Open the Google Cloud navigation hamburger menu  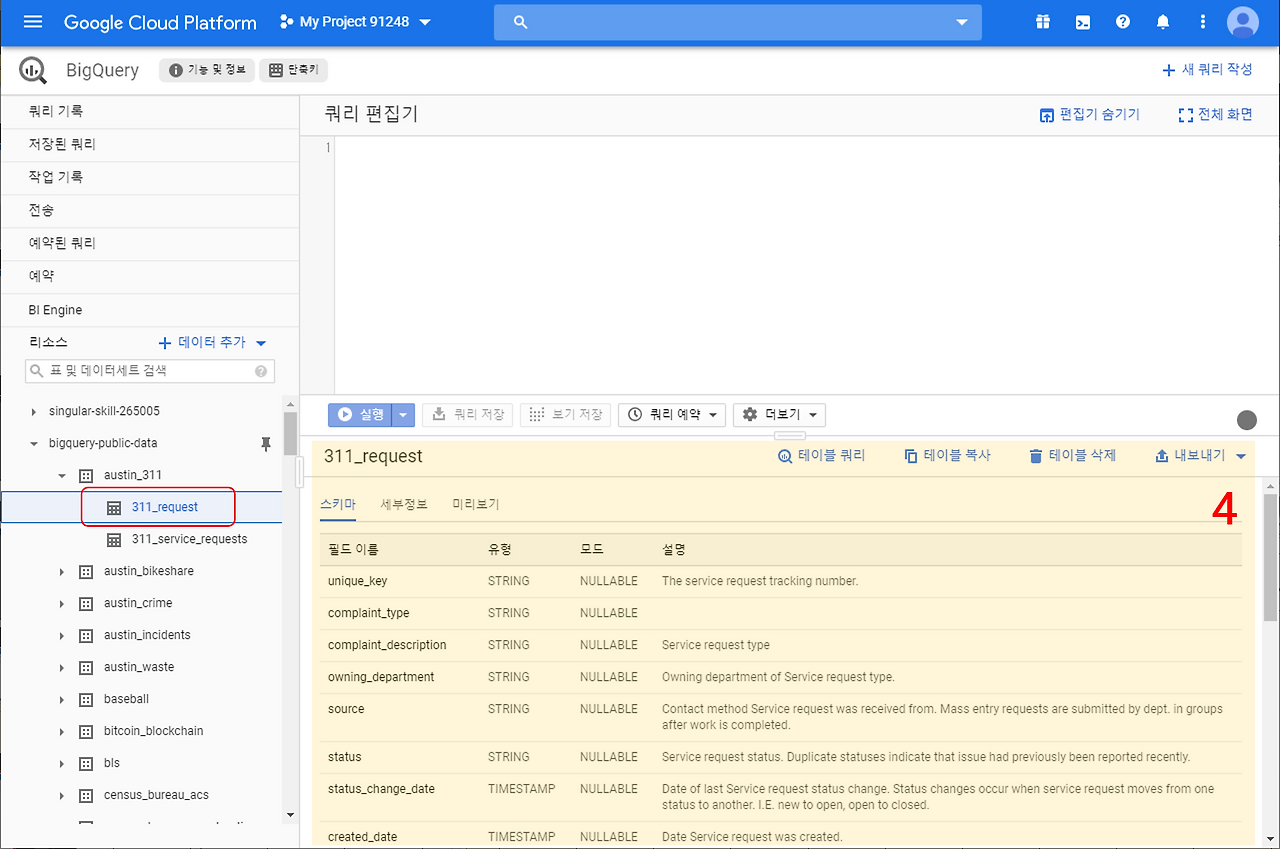point(33,22)
